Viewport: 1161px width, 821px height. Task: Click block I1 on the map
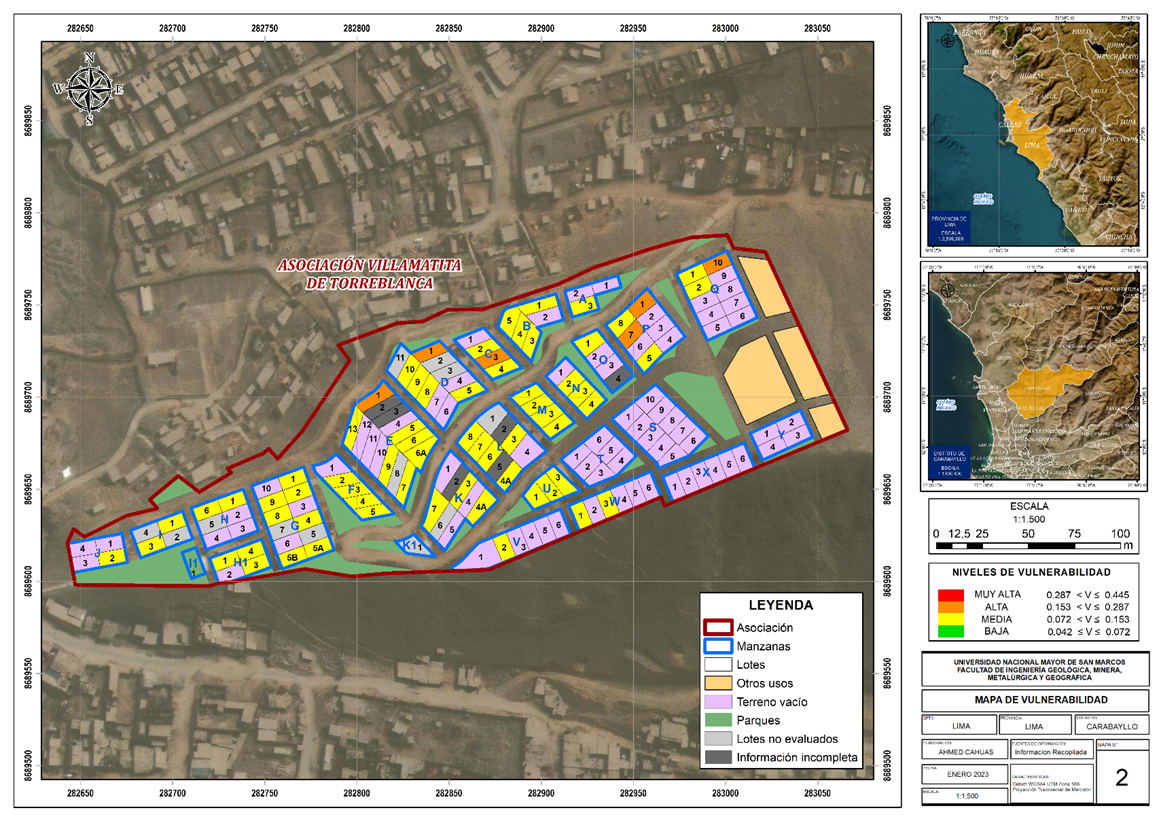193,563
